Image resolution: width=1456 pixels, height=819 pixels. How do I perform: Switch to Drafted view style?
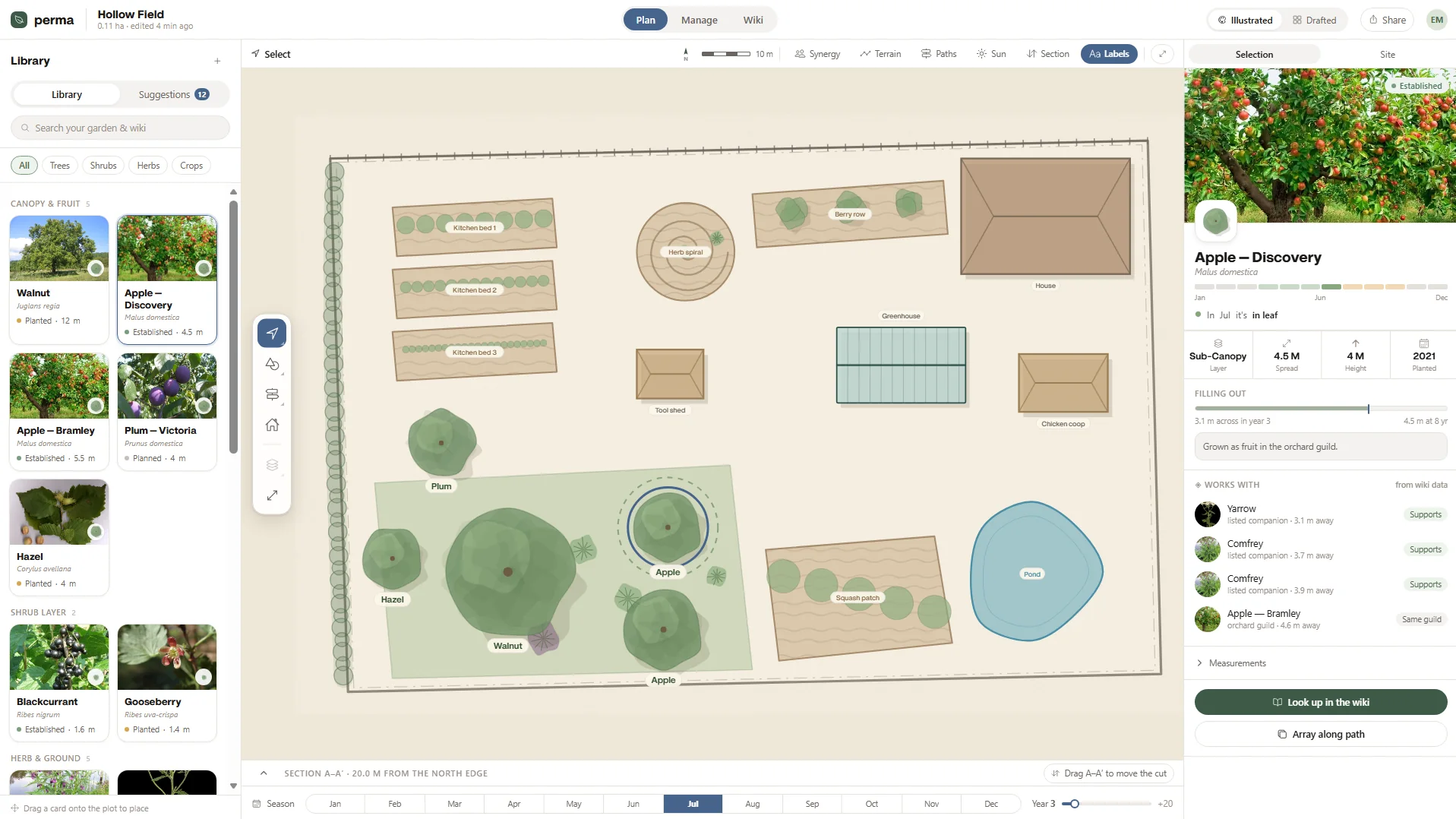point(1314,20)
